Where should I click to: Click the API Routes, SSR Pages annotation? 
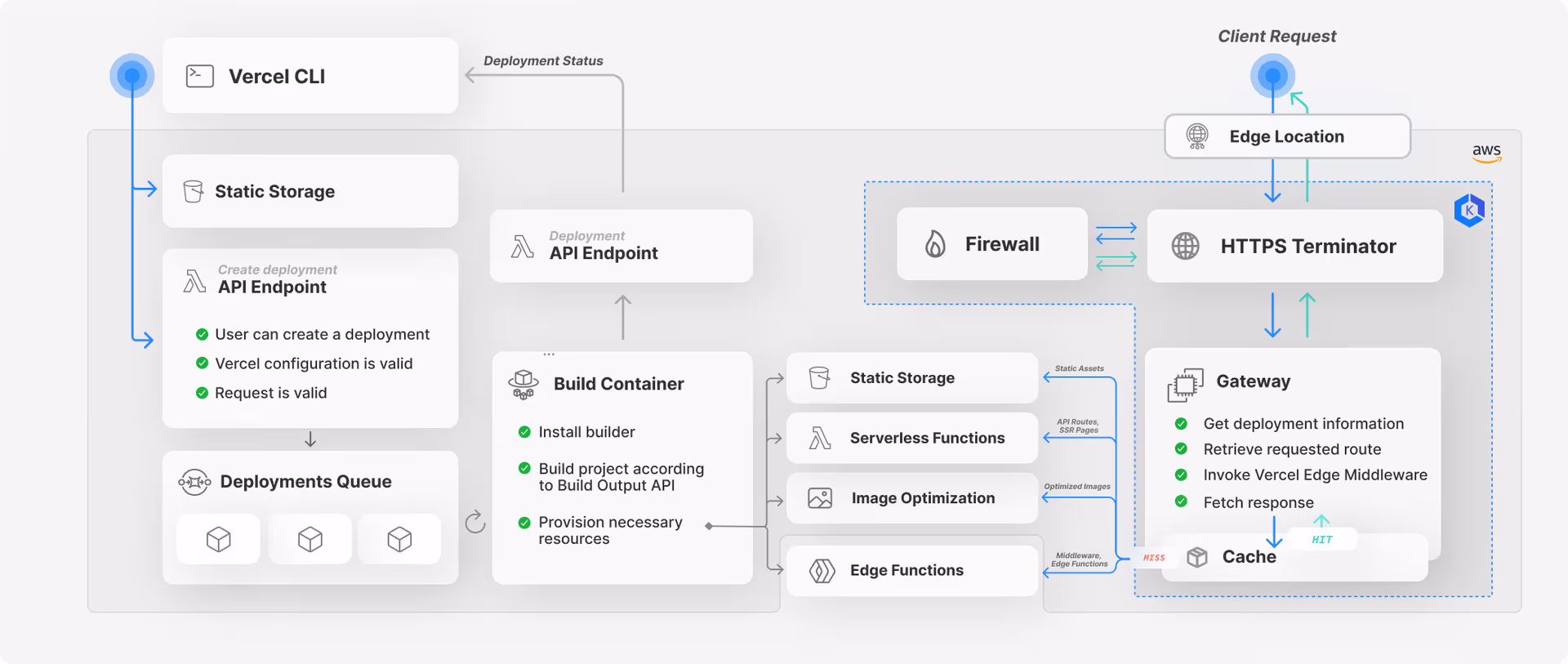1078,426
